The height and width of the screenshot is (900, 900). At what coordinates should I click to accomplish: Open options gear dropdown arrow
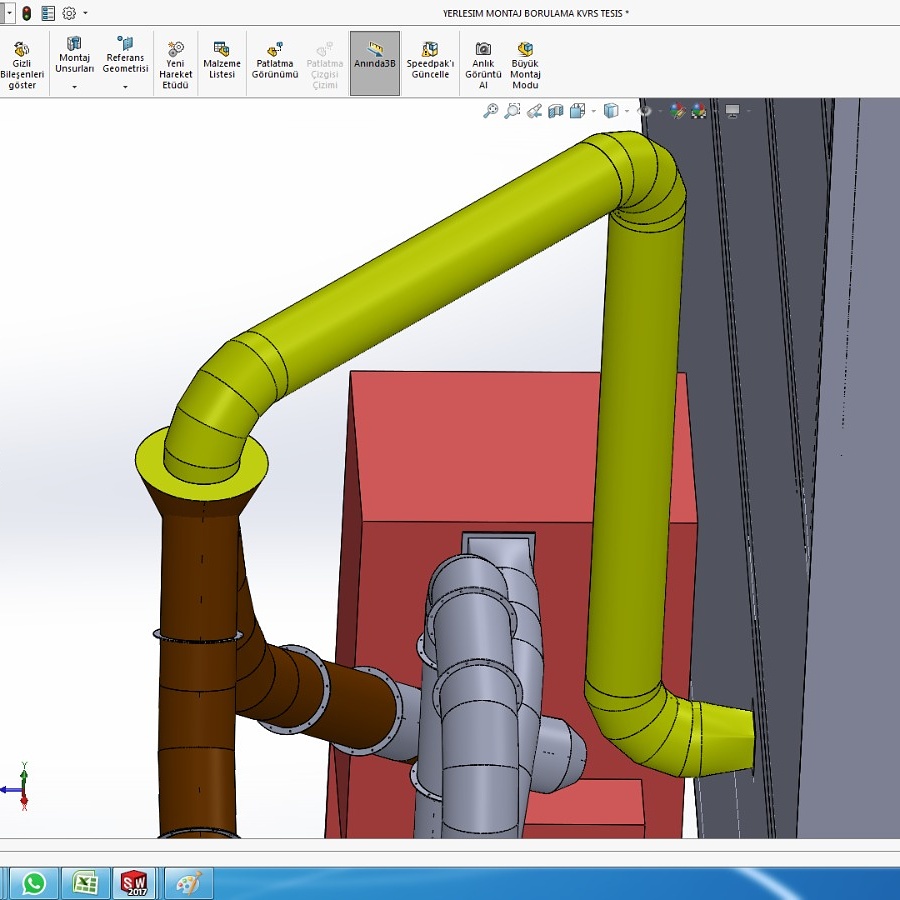click(x=85, y=13)
